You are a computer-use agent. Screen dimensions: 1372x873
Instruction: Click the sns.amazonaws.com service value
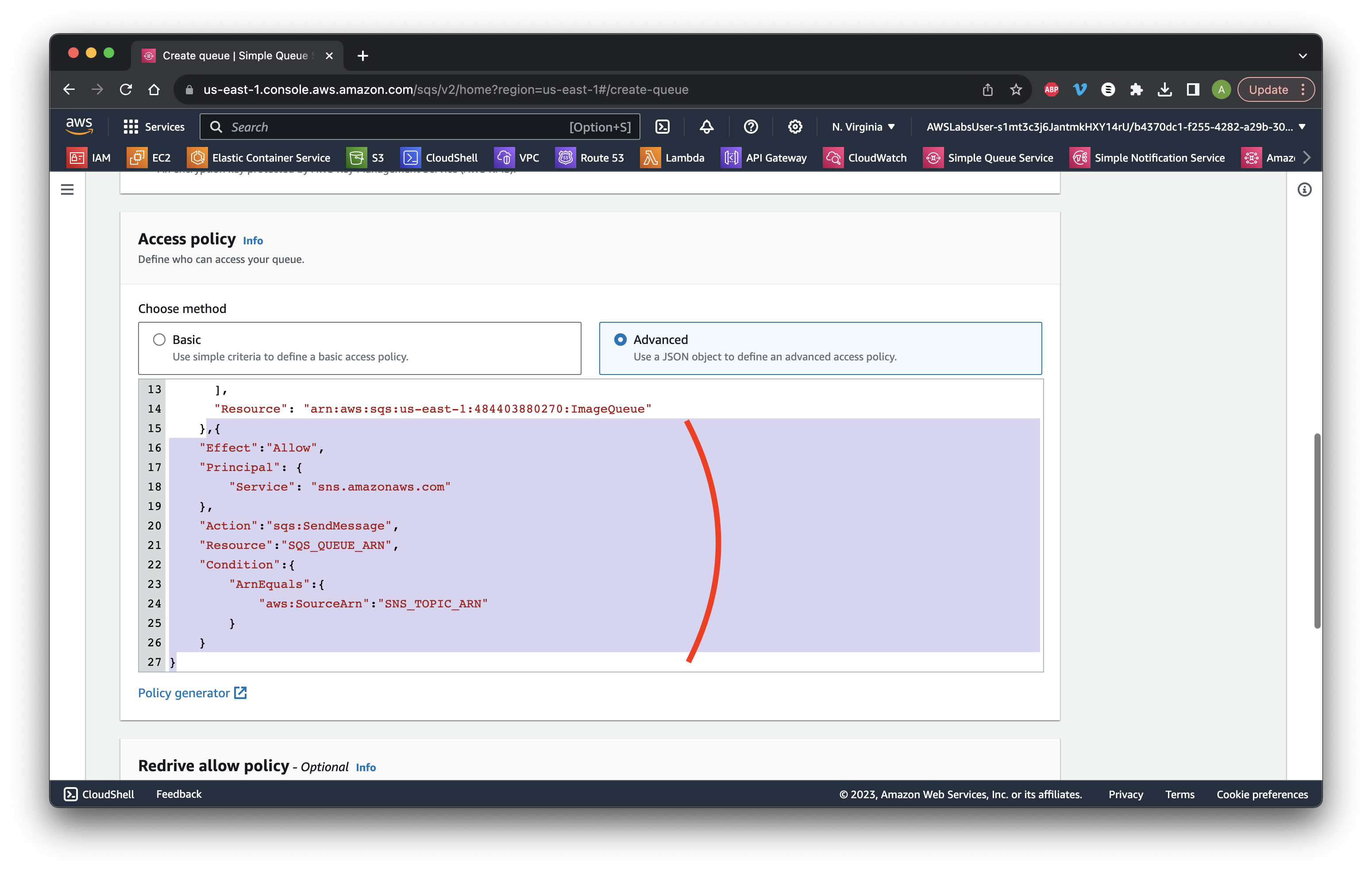(x=381, y=487)
